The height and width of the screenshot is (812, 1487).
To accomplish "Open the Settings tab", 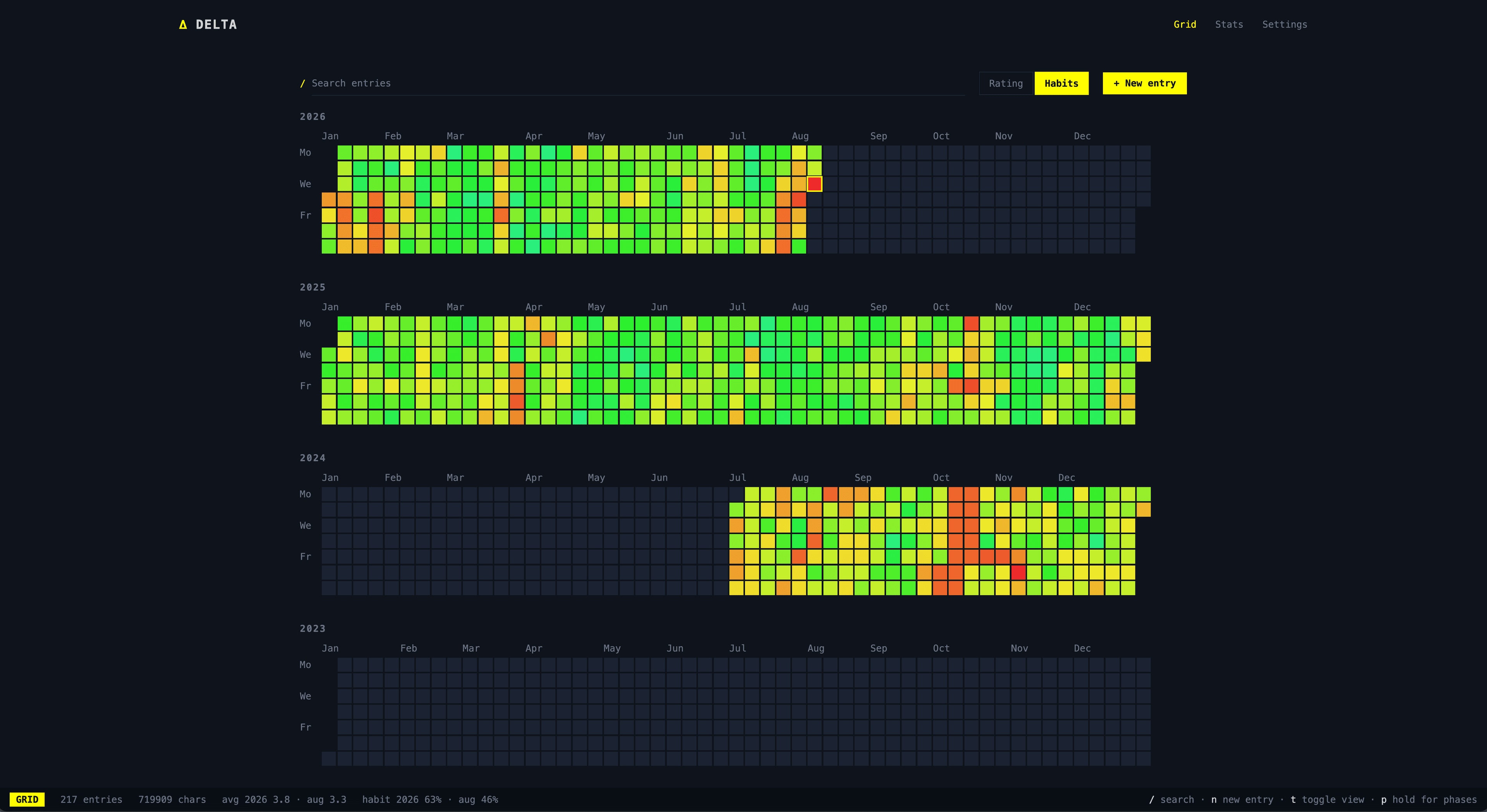I will [1284, 24].
